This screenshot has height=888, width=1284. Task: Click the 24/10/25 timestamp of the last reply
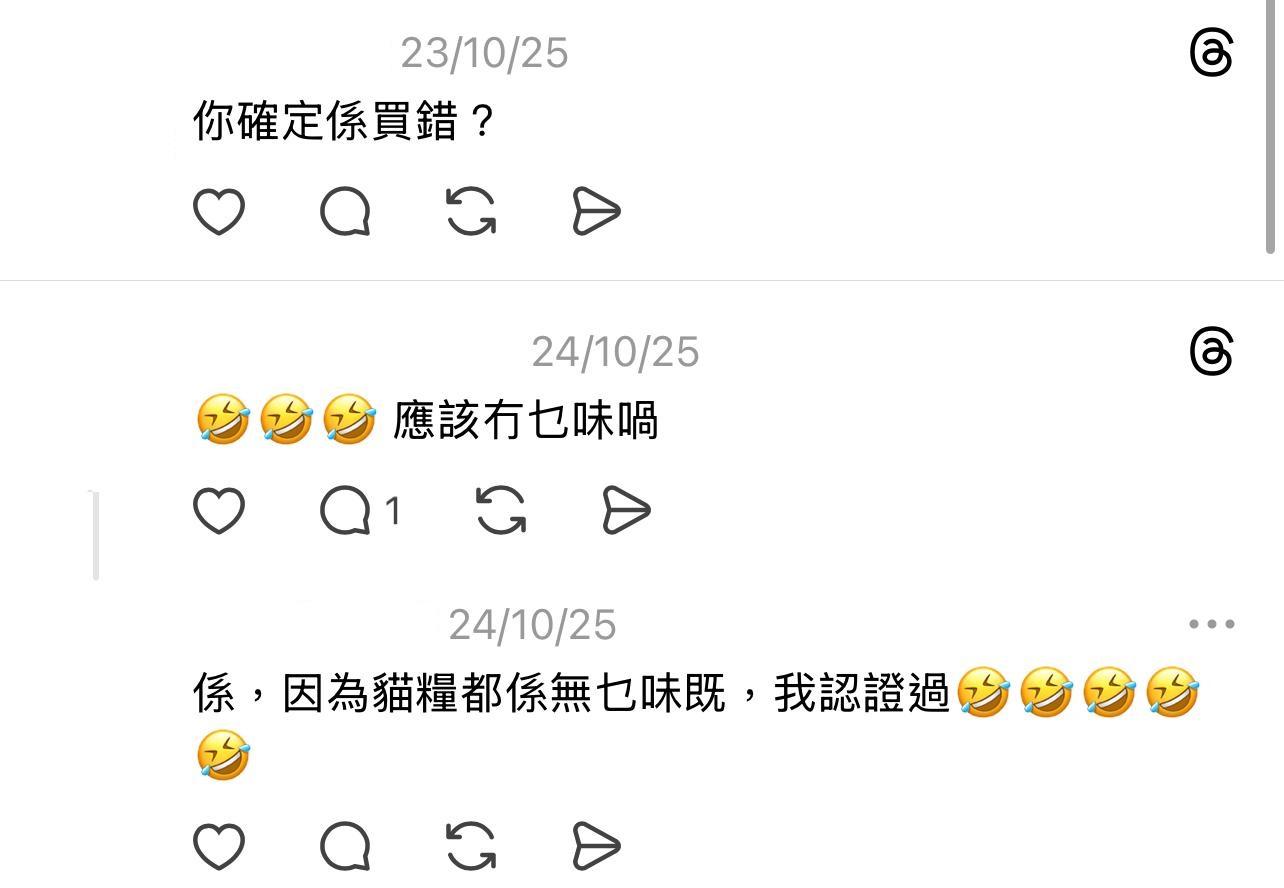point(532,625)
